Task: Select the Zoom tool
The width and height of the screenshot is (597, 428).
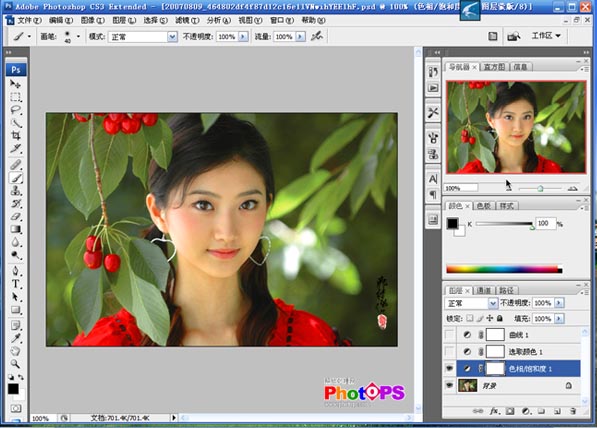Action: pyautogui.click(x=16, y=364)
